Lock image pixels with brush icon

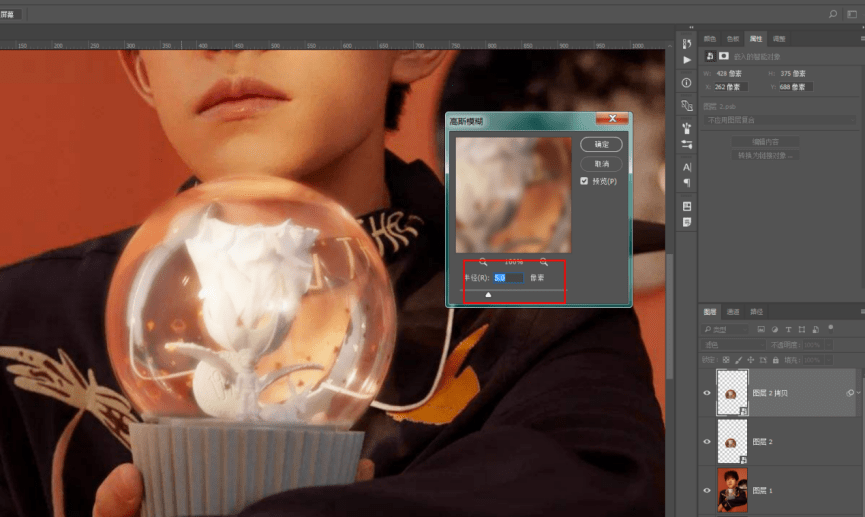tap(739, 360)
